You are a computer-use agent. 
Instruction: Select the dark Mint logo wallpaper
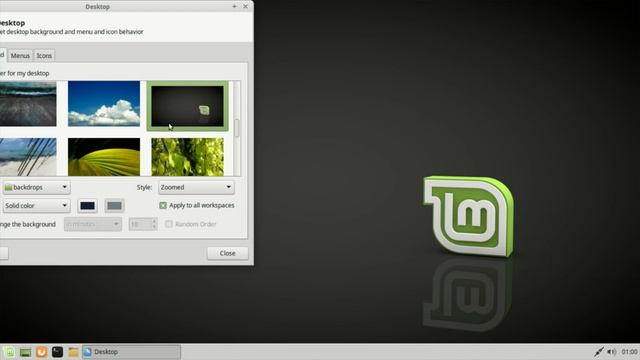coord(187,106)
